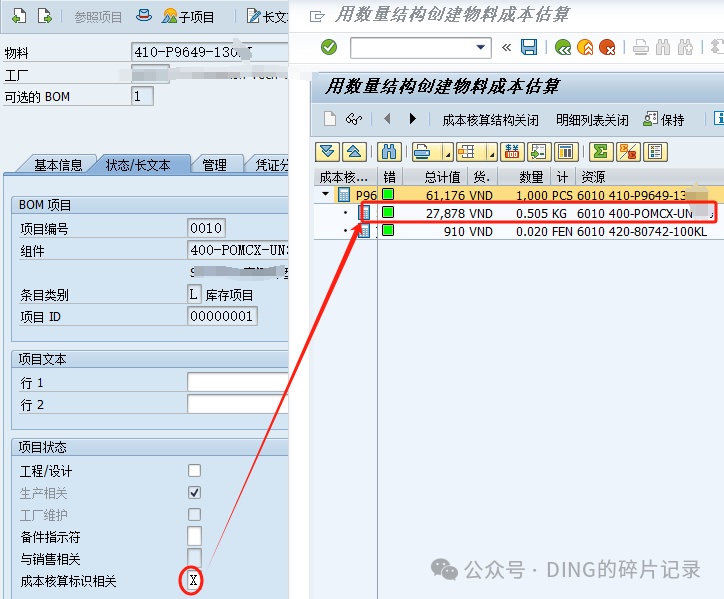Click the 项目 ID field 00000001
The width and height of the screenshot is (724, 599).
click(x=222, y=316)
